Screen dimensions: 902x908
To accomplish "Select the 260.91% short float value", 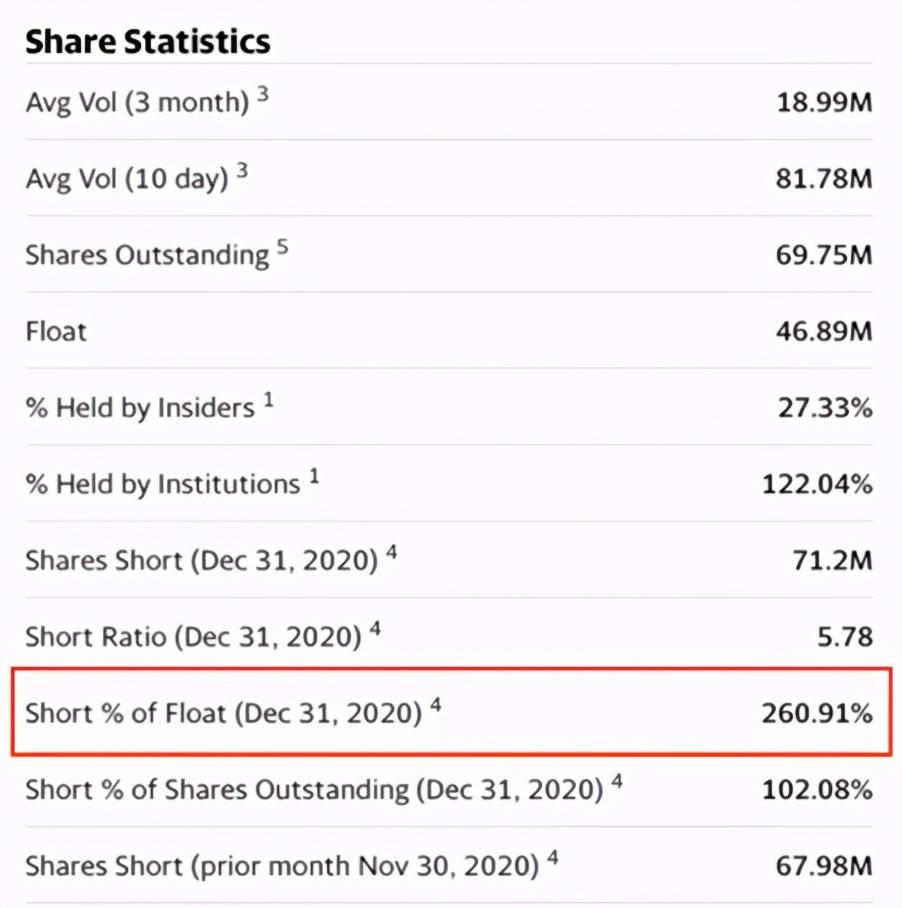I will (816, 713).
